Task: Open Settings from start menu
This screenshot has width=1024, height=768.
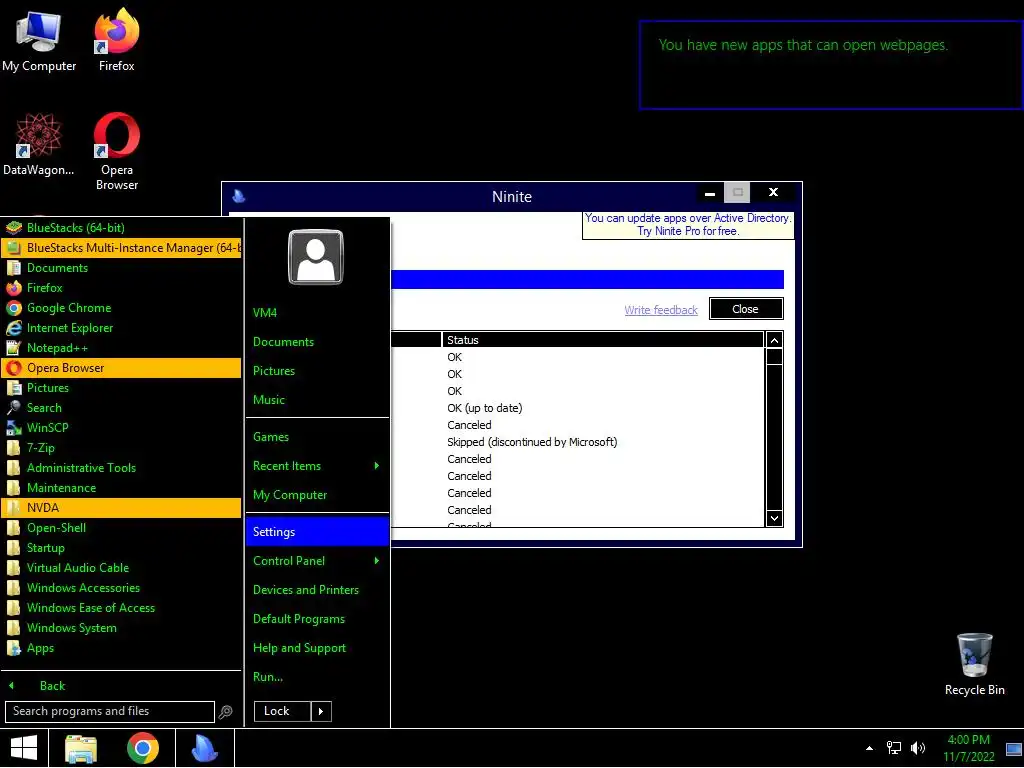Action: [317, 532]
